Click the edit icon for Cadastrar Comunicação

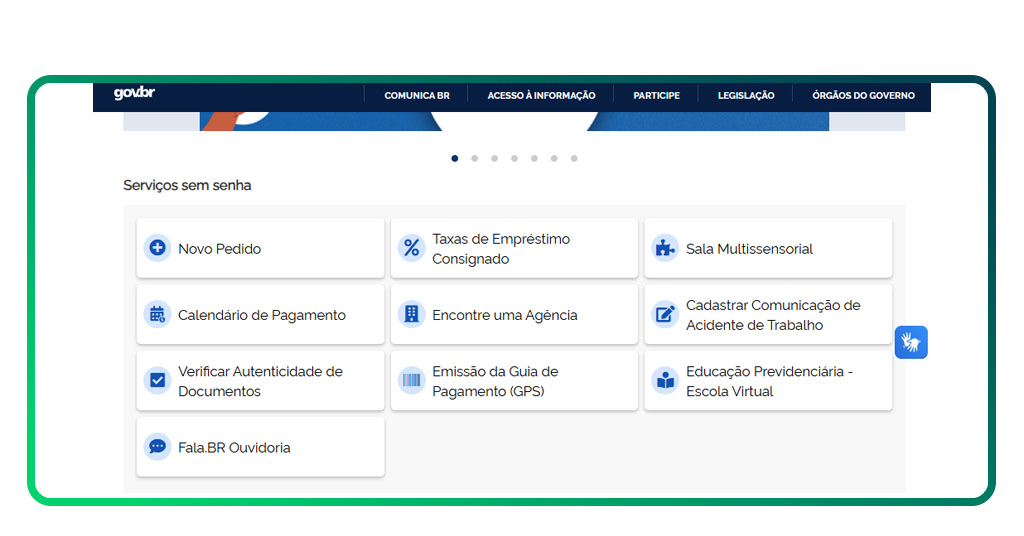pyautogui.click(x=665, y=315)
